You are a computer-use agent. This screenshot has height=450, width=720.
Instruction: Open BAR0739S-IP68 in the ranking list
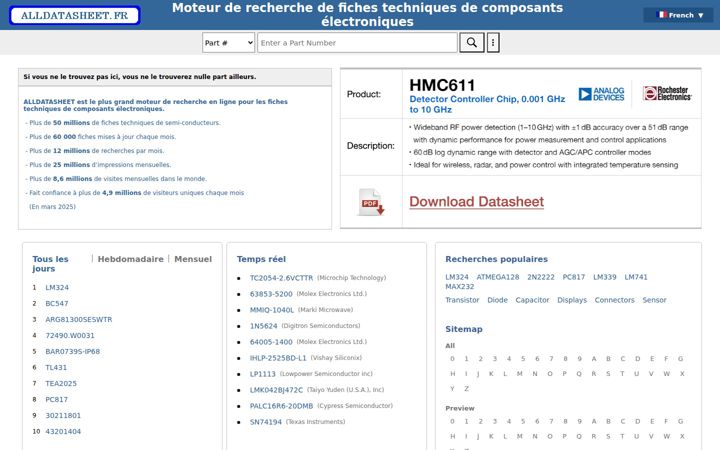(x=73, y=352)
